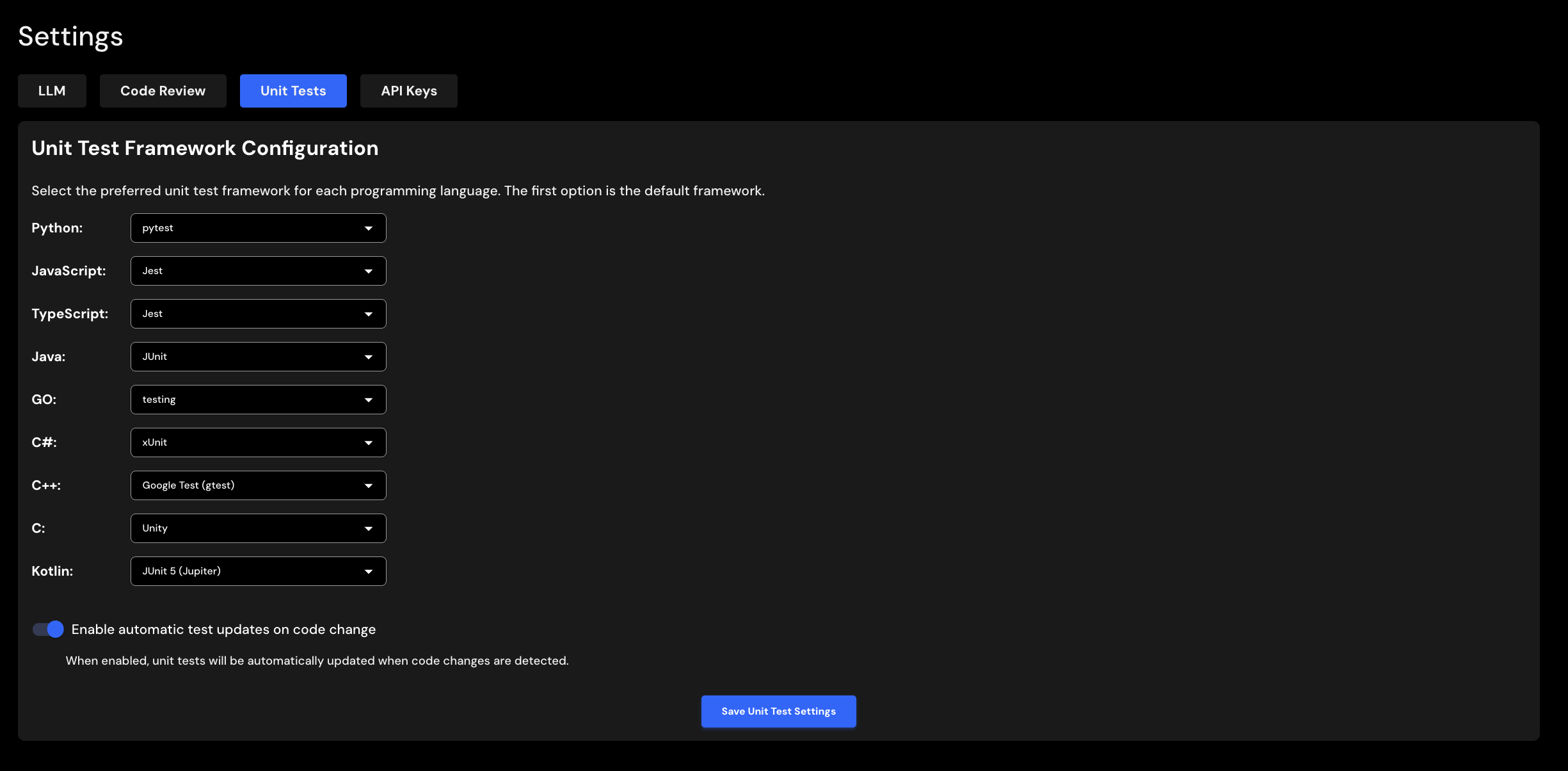The width and height of the screenshot is (1568, 771).
Task: Open the Kotlin framework dropdown
Action: (x=258, y=571)
